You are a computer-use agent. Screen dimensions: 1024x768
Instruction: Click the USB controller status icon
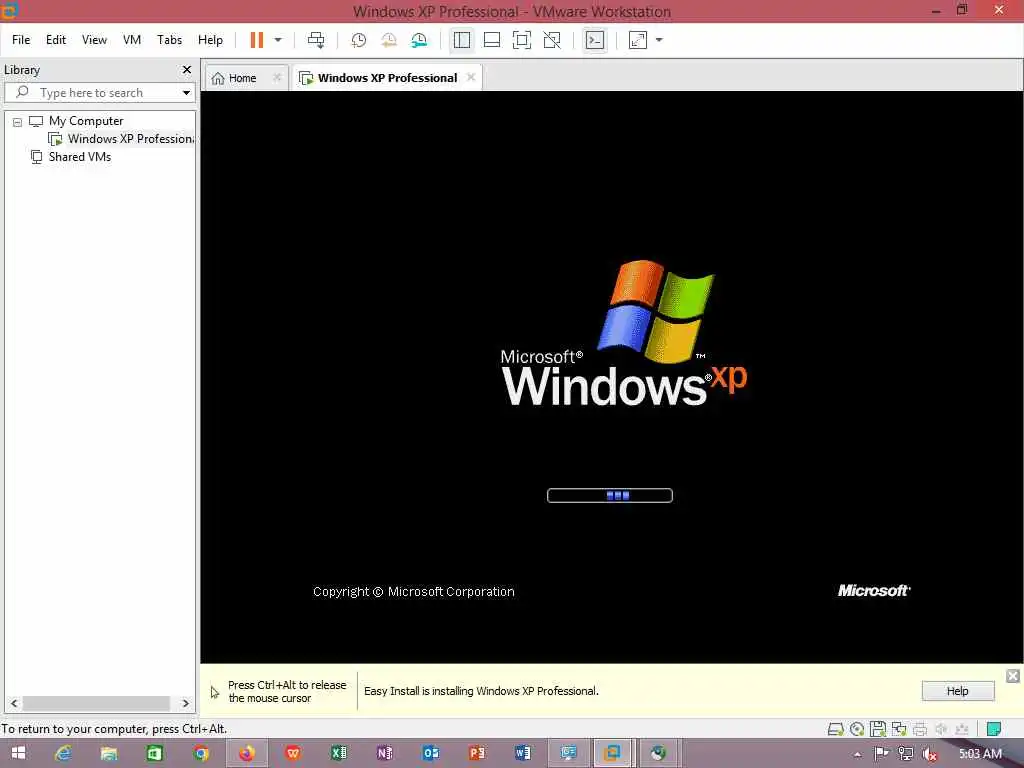click(x=962, y=729)
